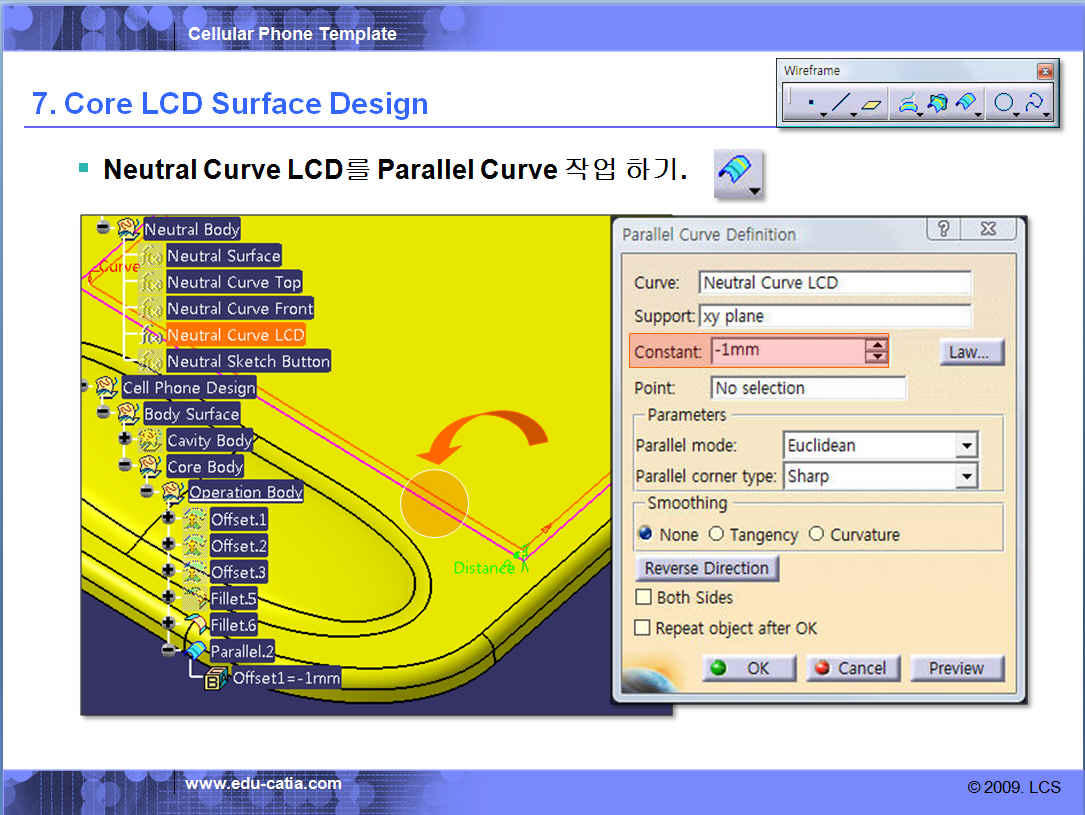This screenshot has width=1085, height=815.
Task: Select the Circle tool icon
Action: (x=1003, y=104)
